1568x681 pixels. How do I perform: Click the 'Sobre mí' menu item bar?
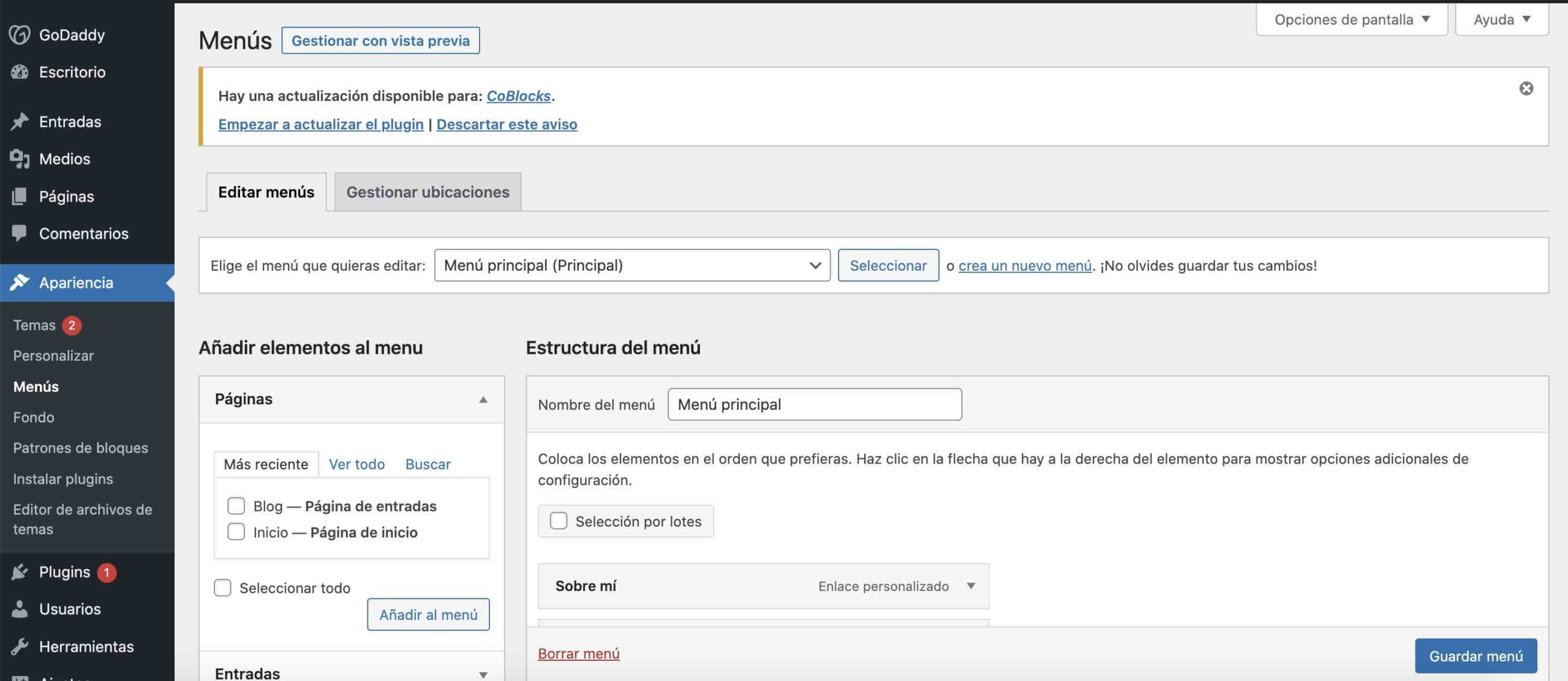coord(763,586)
